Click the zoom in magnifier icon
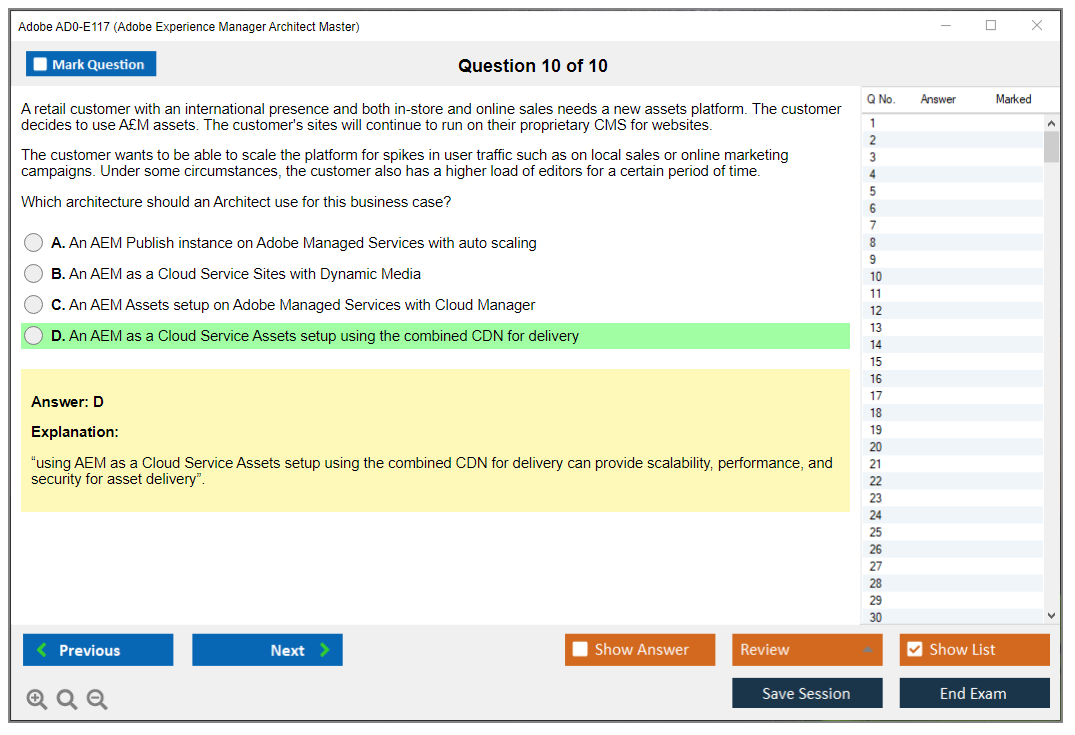Viewport: 1075px width, 735px height. [x=37, y=700]
